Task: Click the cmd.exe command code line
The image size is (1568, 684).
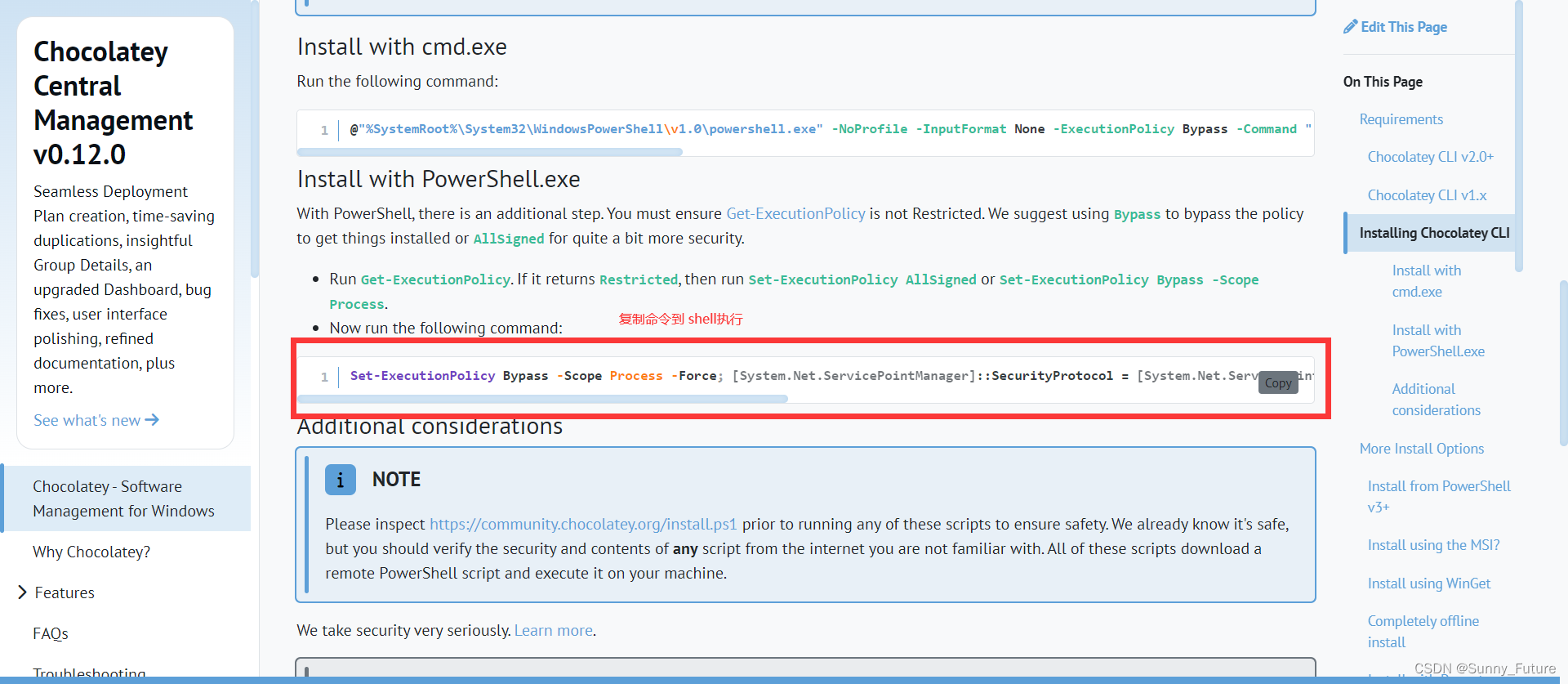Action: (x=830, y=129)
